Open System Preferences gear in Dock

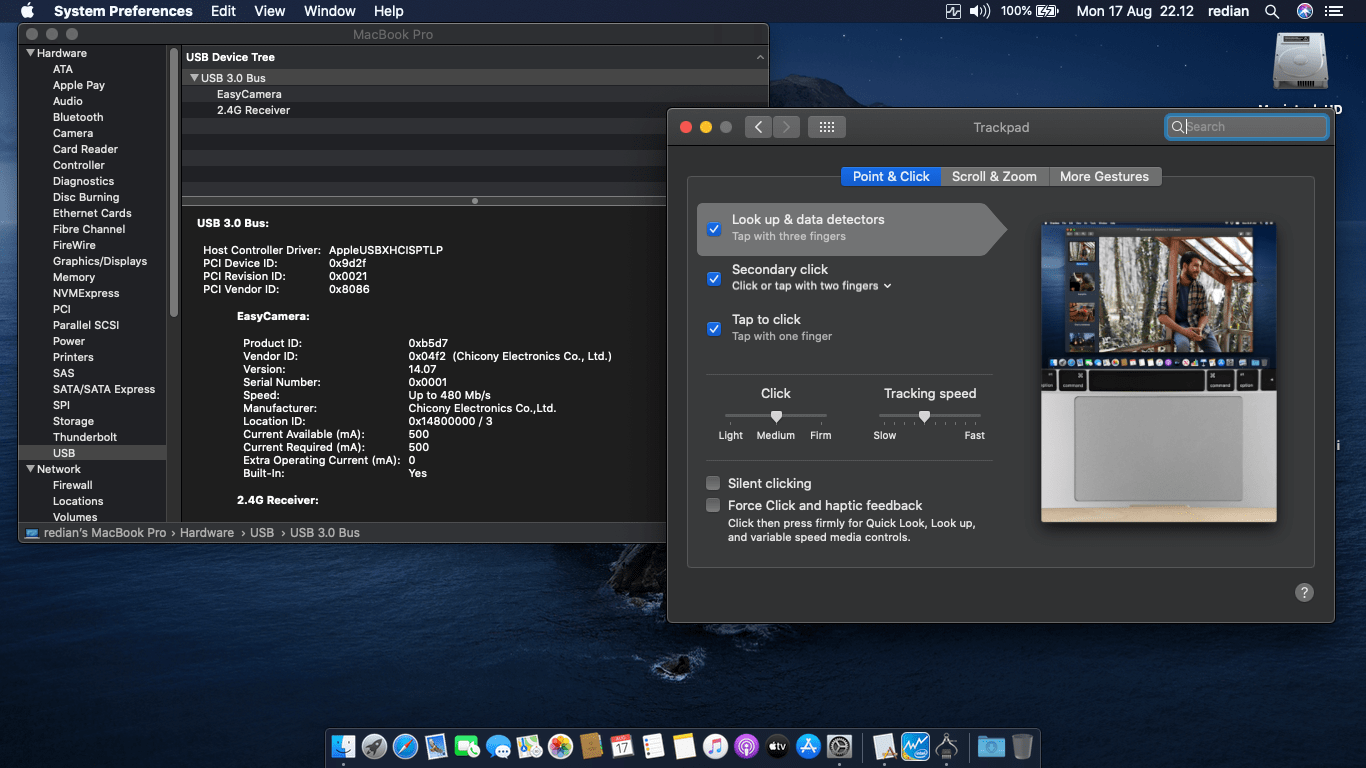(839, 746)
